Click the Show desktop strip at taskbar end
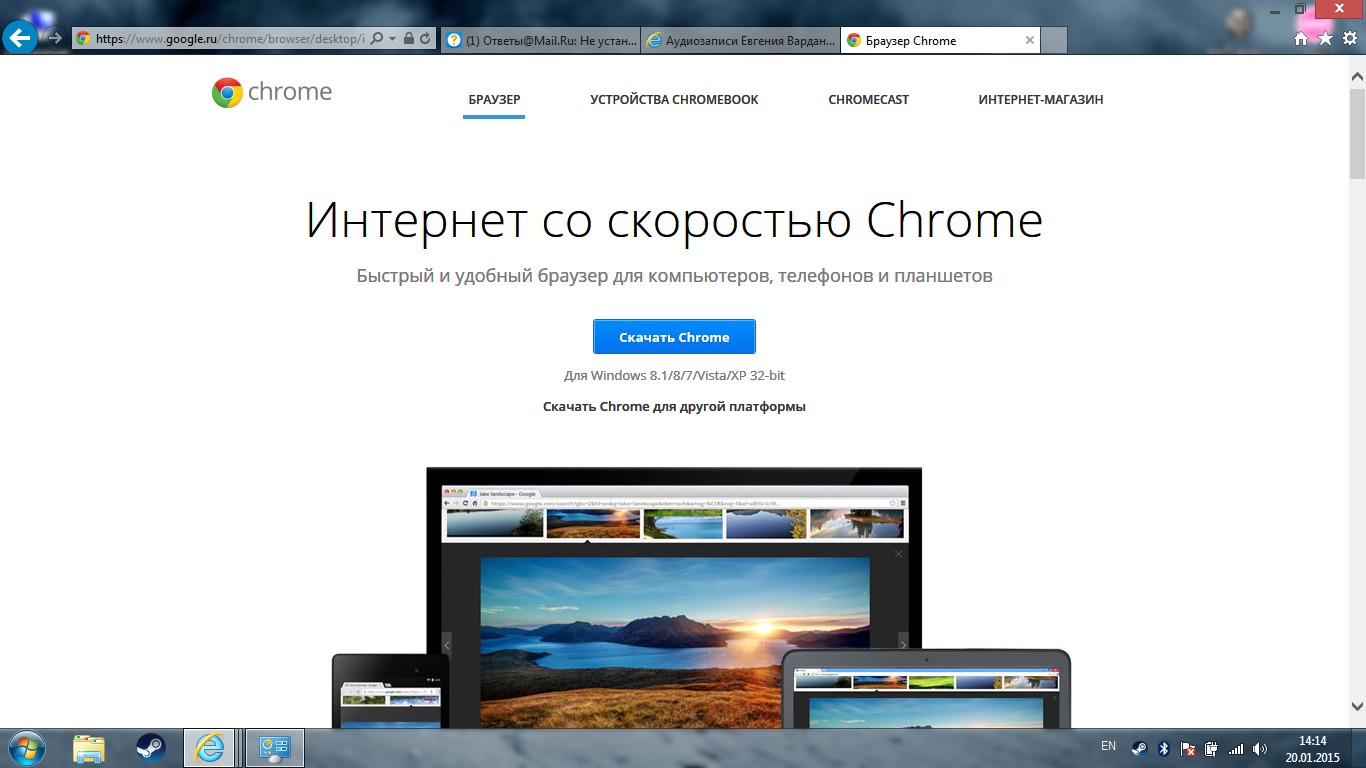The width and height of the screenshot is (1366, 768). pyautogui.click(x=1359, y=748)
